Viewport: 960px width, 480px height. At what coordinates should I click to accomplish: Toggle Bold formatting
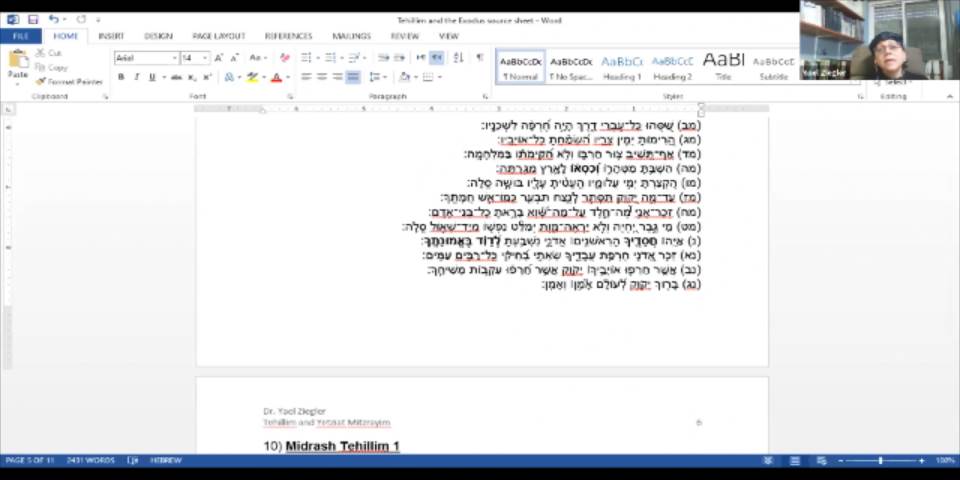pyautogui.click(x=121, y=77)
